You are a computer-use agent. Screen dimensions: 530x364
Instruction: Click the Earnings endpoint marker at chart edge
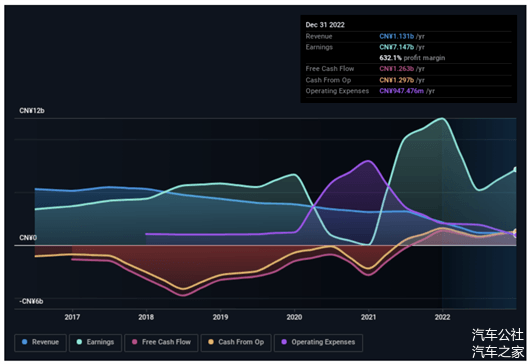tap(515, 169)
